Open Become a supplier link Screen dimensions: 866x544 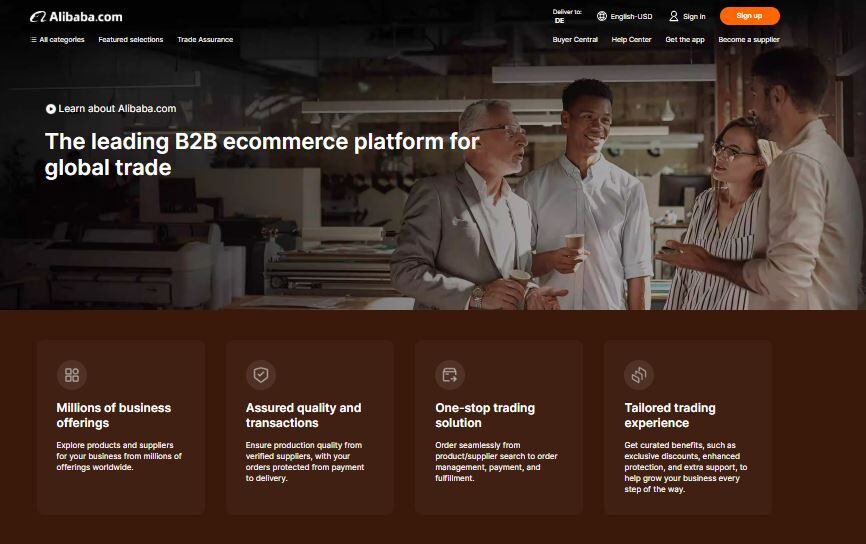[749, 40]
